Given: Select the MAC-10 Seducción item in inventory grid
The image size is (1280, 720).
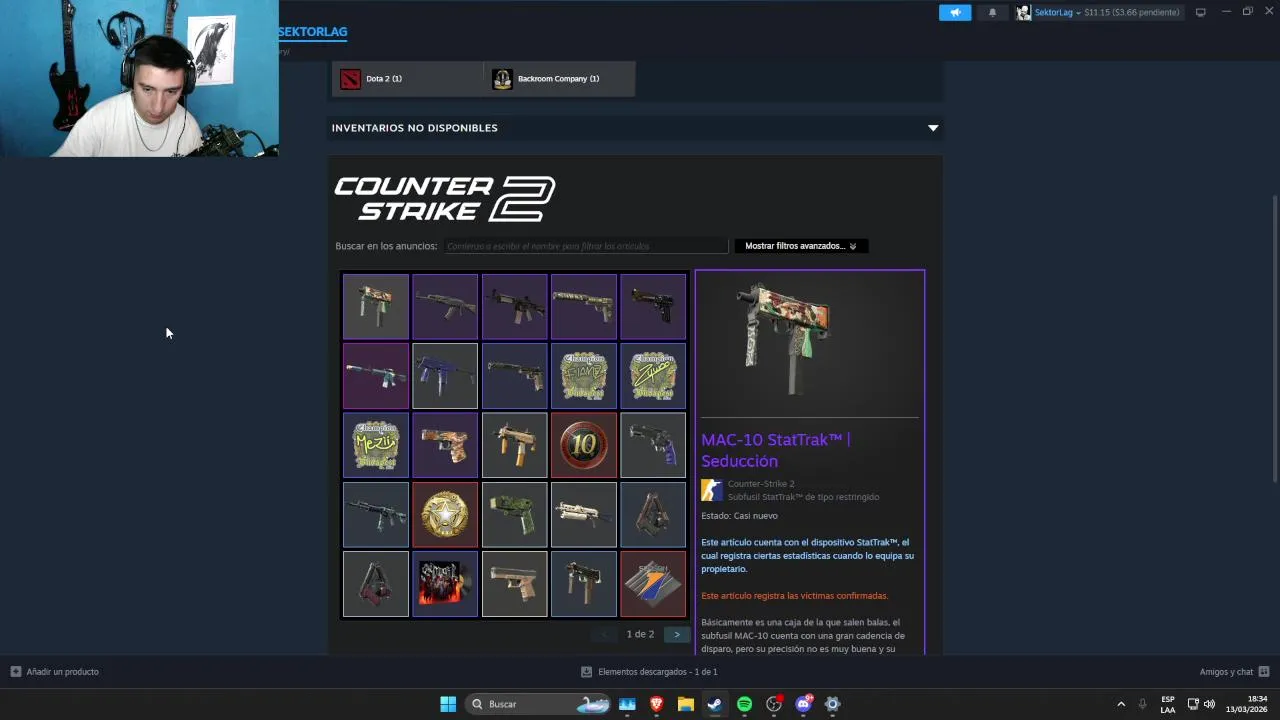Looking at the screenshot, I should pyautogui.click(x=376, y=307).
